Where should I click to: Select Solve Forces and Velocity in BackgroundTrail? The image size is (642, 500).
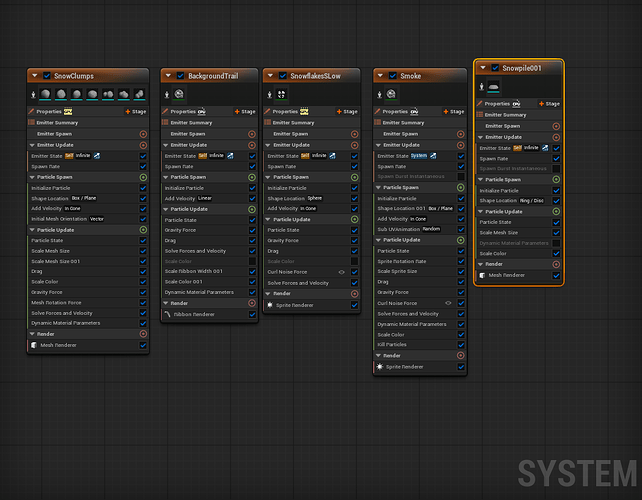click(x=196, y=250)
